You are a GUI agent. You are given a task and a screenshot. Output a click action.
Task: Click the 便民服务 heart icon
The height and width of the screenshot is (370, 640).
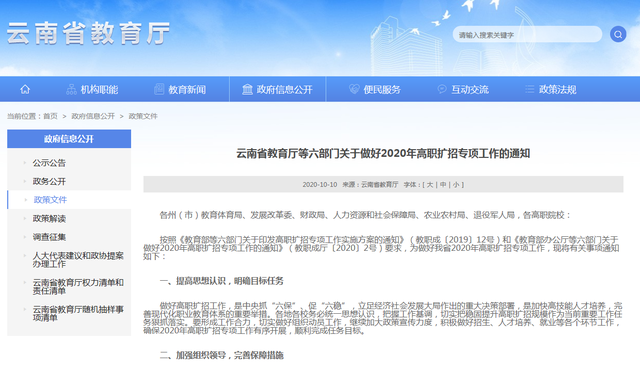[354, 89]
